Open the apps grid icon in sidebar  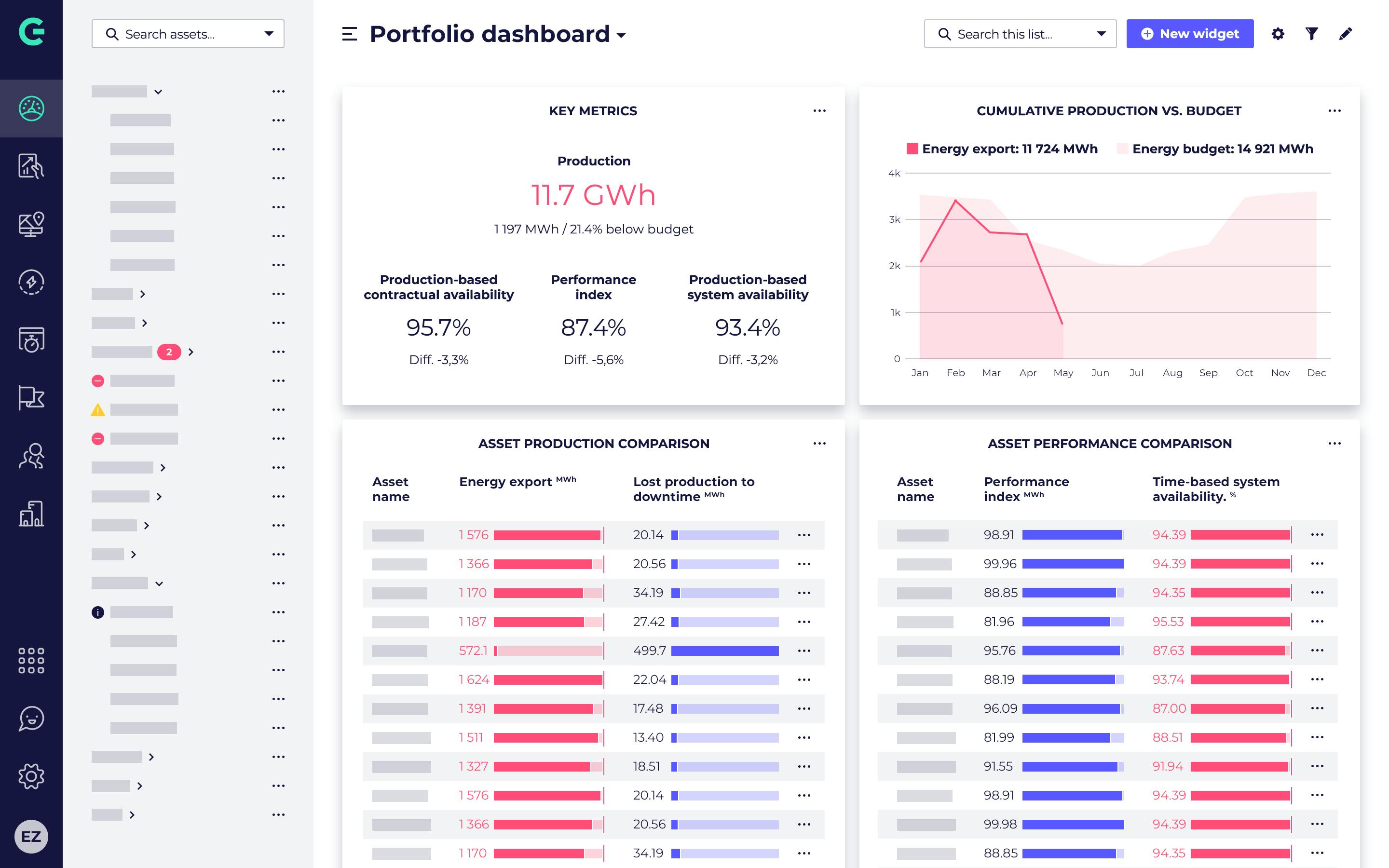click(x=31, y=660)
